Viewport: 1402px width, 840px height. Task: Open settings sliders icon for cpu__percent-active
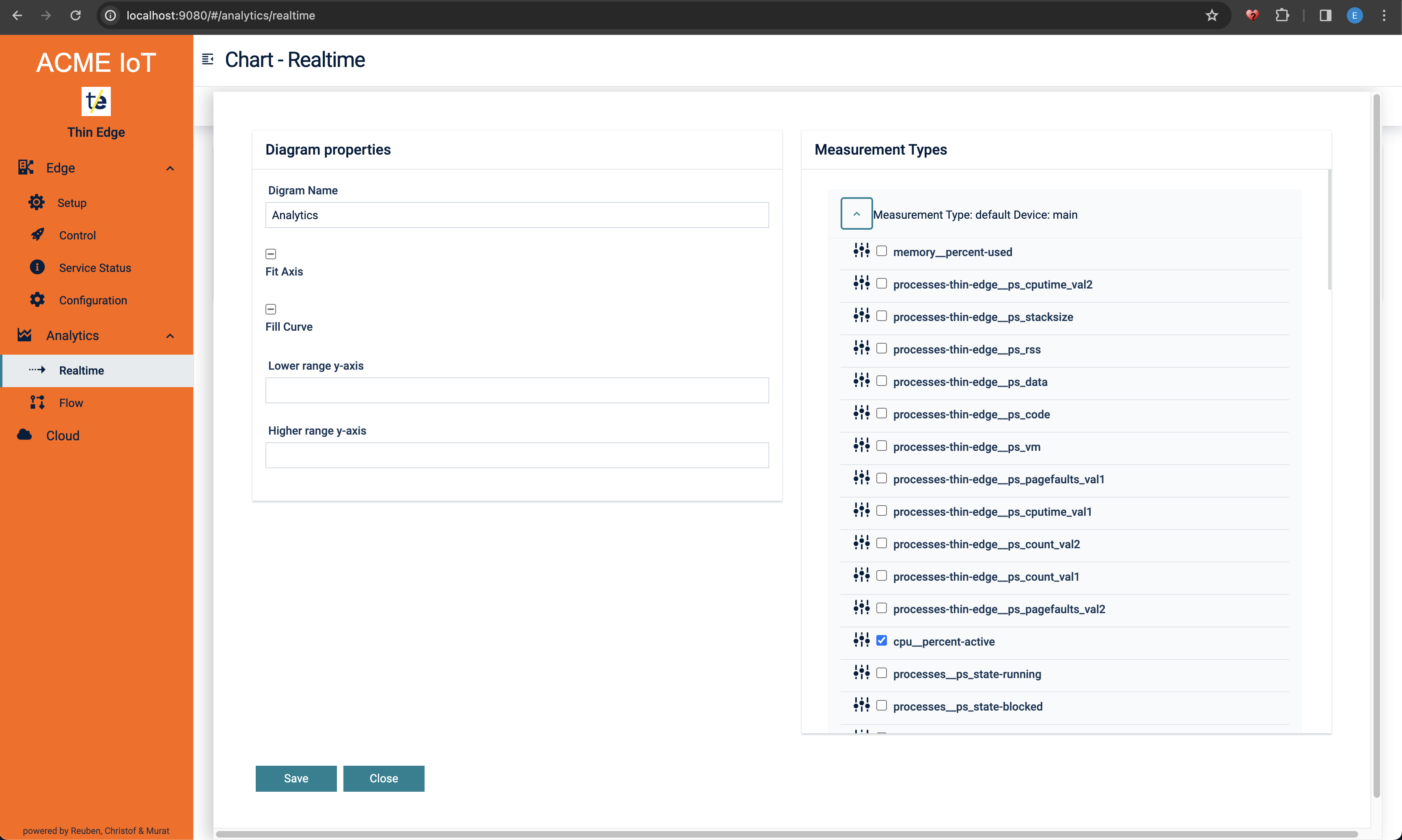tap(861, 640)
